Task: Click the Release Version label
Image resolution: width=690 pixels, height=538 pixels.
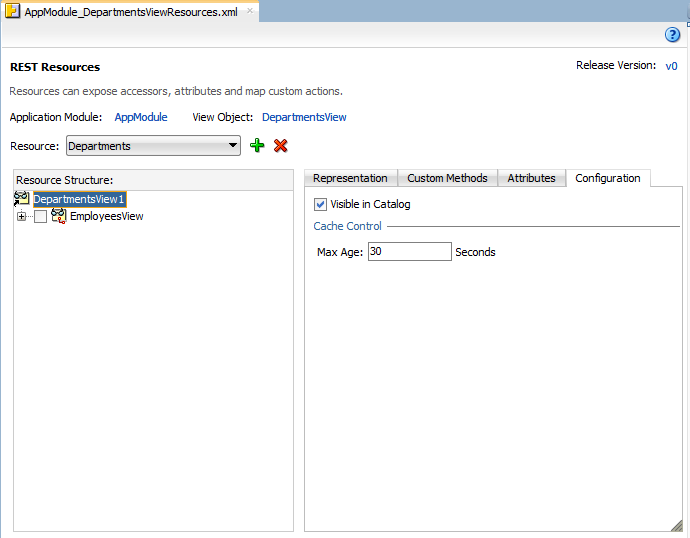Action: pos(616,66)
